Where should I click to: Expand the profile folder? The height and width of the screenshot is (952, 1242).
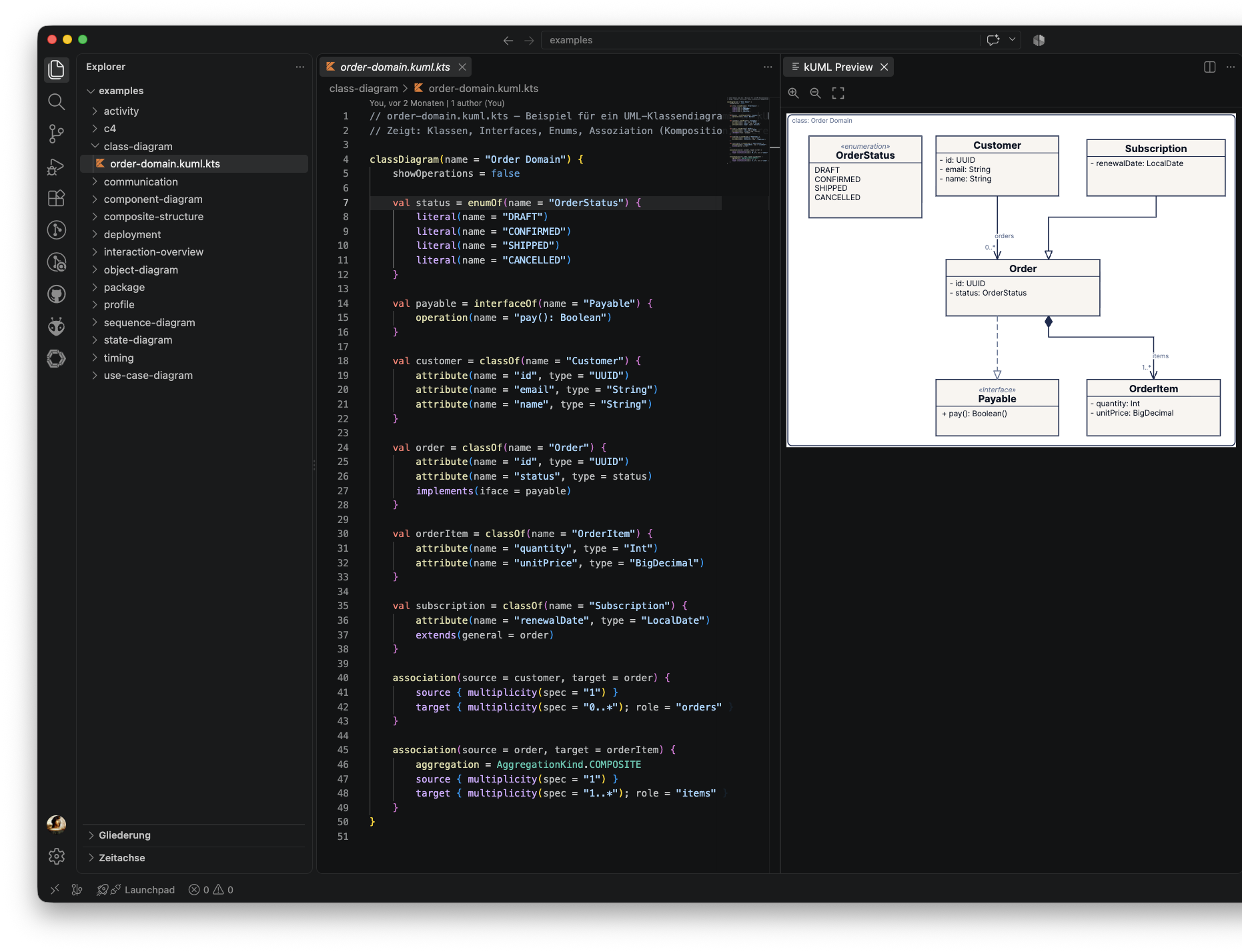point(194,304)
